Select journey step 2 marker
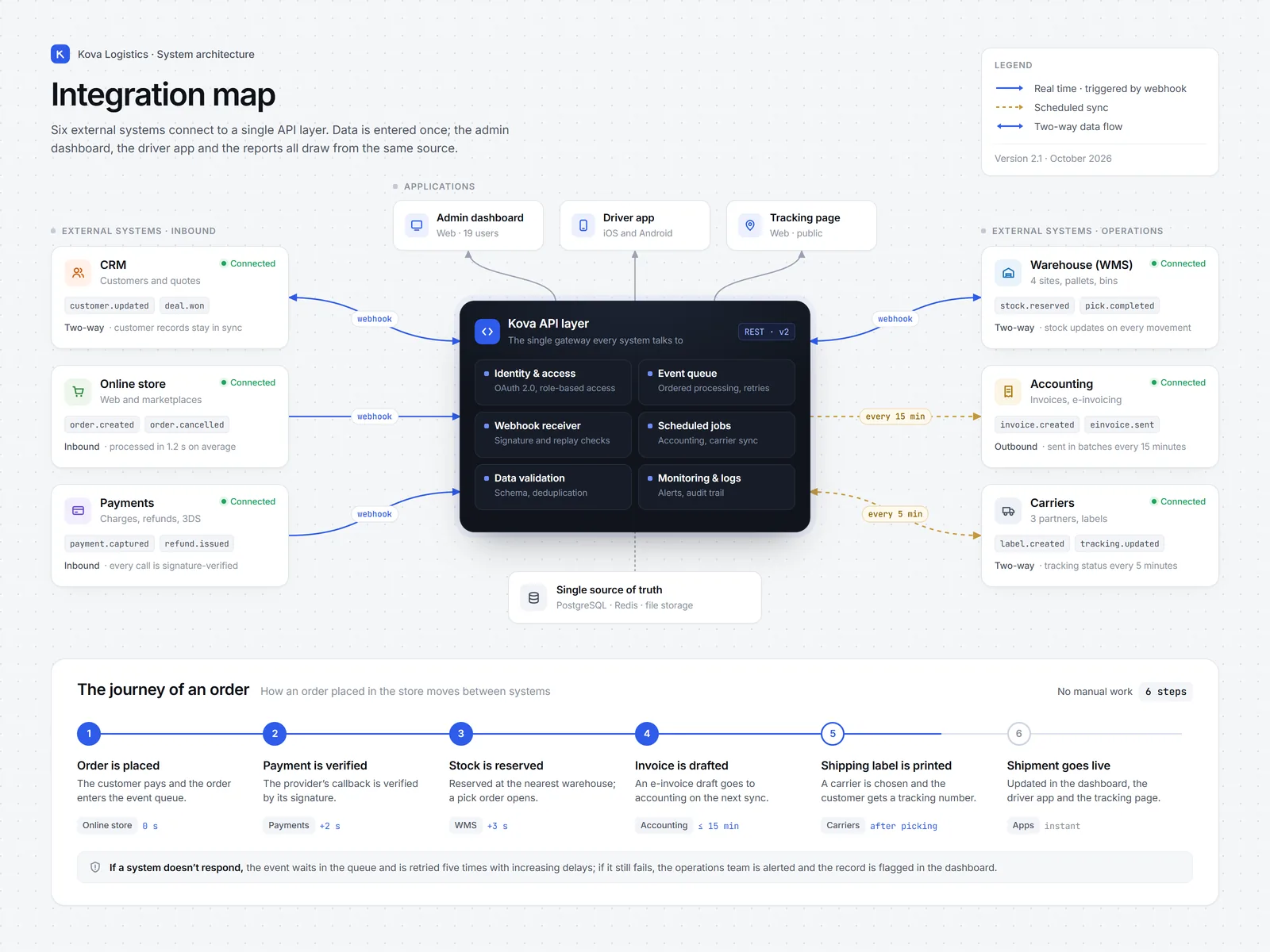Screen dimensions: 1270x952 (275, 734)
